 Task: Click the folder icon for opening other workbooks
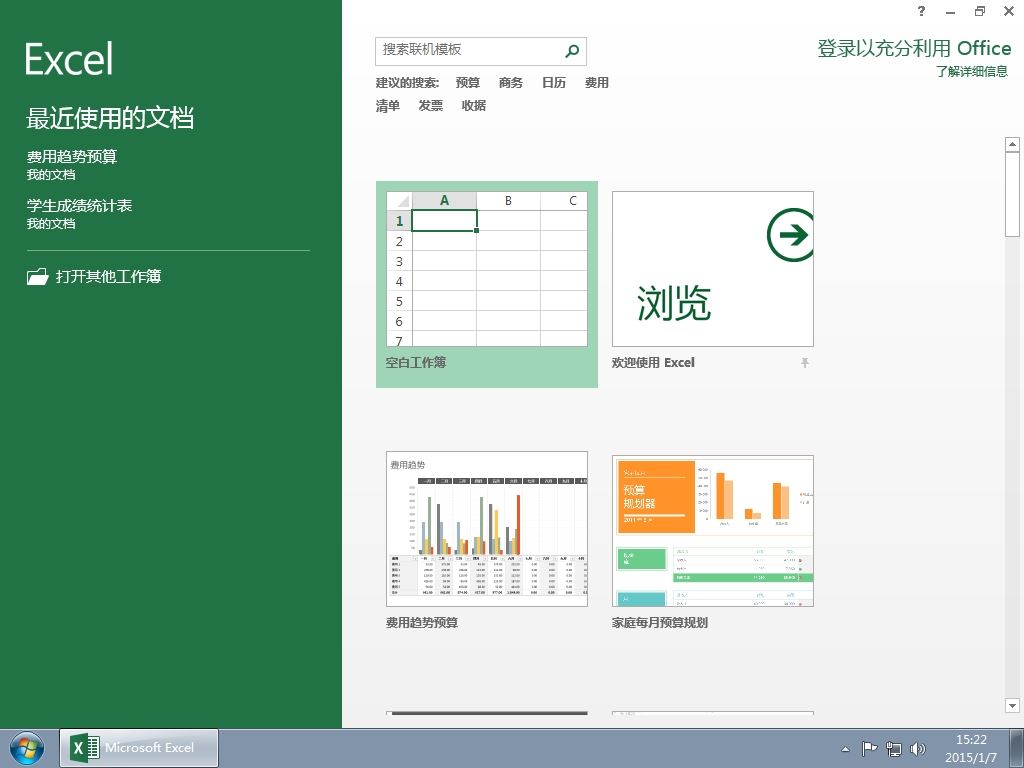(x=37, y=277)
